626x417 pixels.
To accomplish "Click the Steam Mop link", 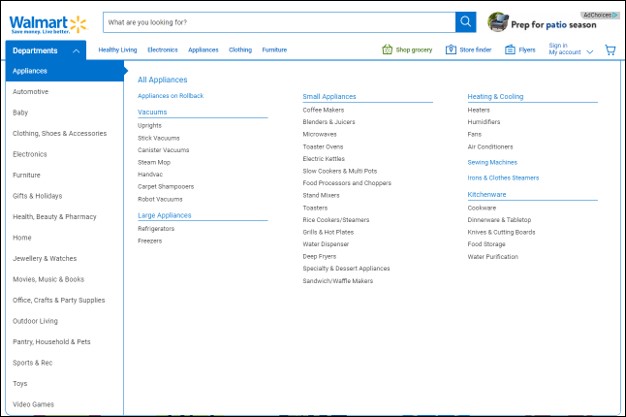I will coord(154,163).
